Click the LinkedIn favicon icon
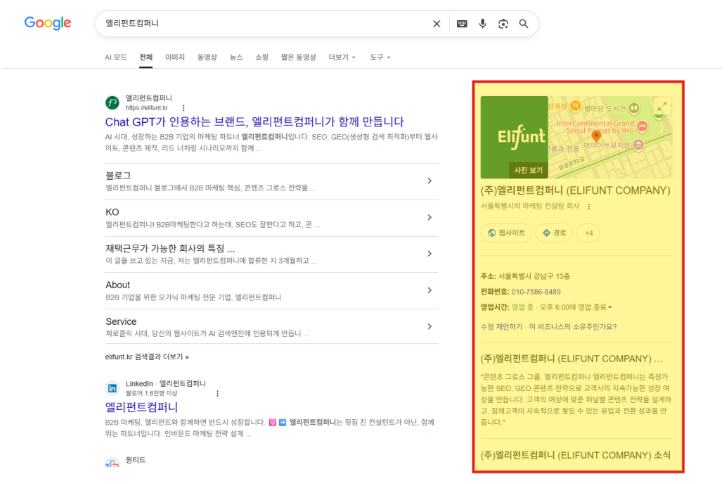728x484 pixels. (x=112, y=388)
